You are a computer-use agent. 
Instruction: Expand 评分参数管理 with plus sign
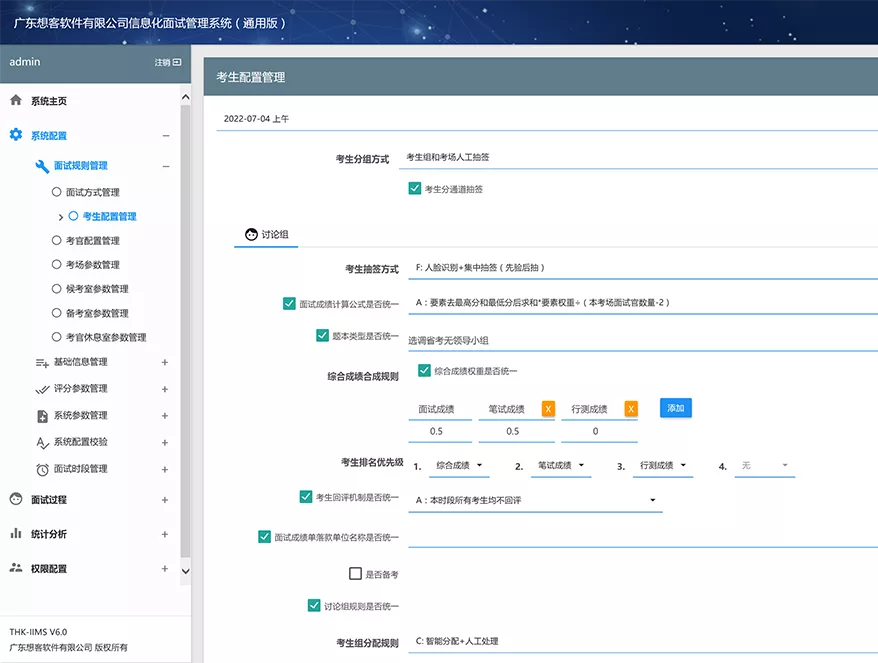pyautogui.click(x=165, y=389)
